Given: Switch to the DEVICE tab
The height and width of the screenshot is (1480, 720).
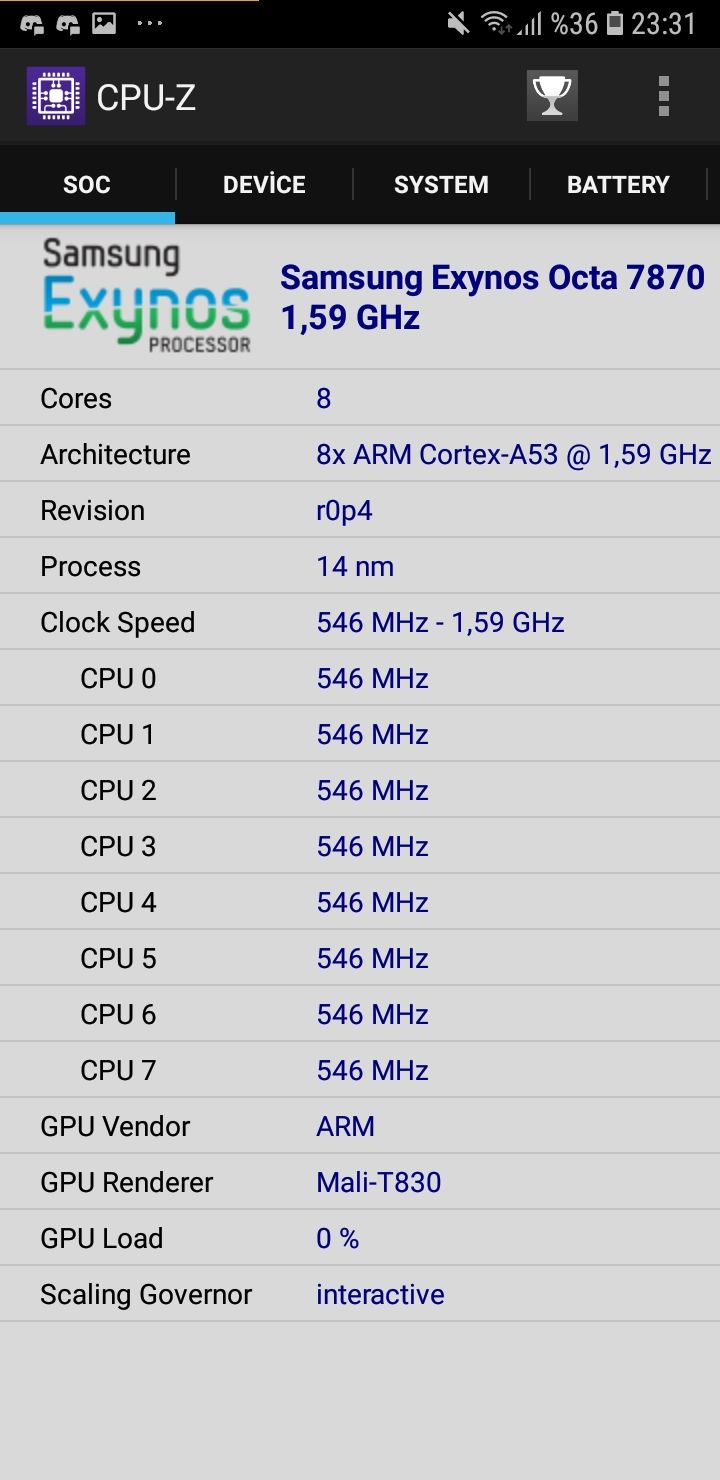Looking at the screenshot, I should pyautogui.click(x=264, y=185).
